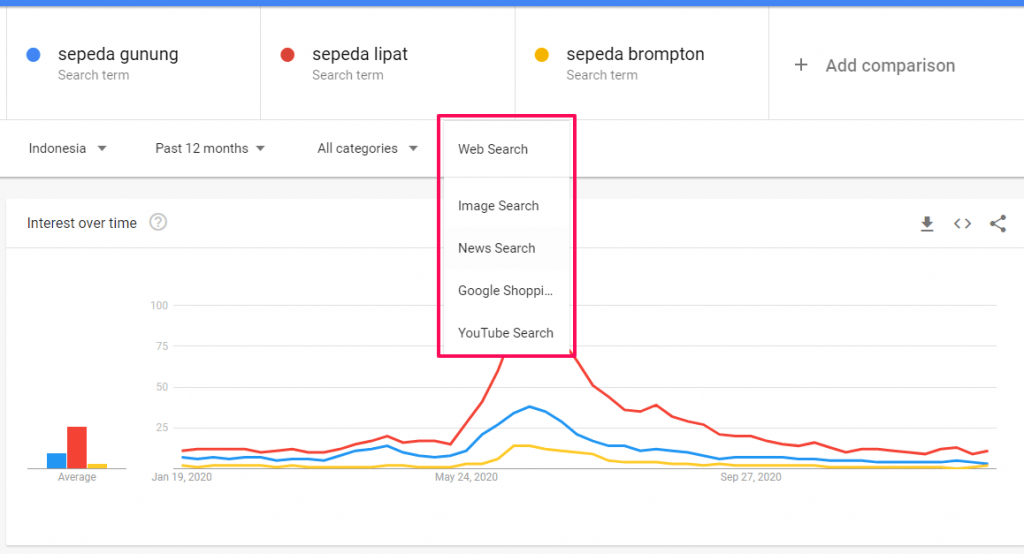Expand the Past 12 months time filter
1024x554 pixels.
pos(210,149)
